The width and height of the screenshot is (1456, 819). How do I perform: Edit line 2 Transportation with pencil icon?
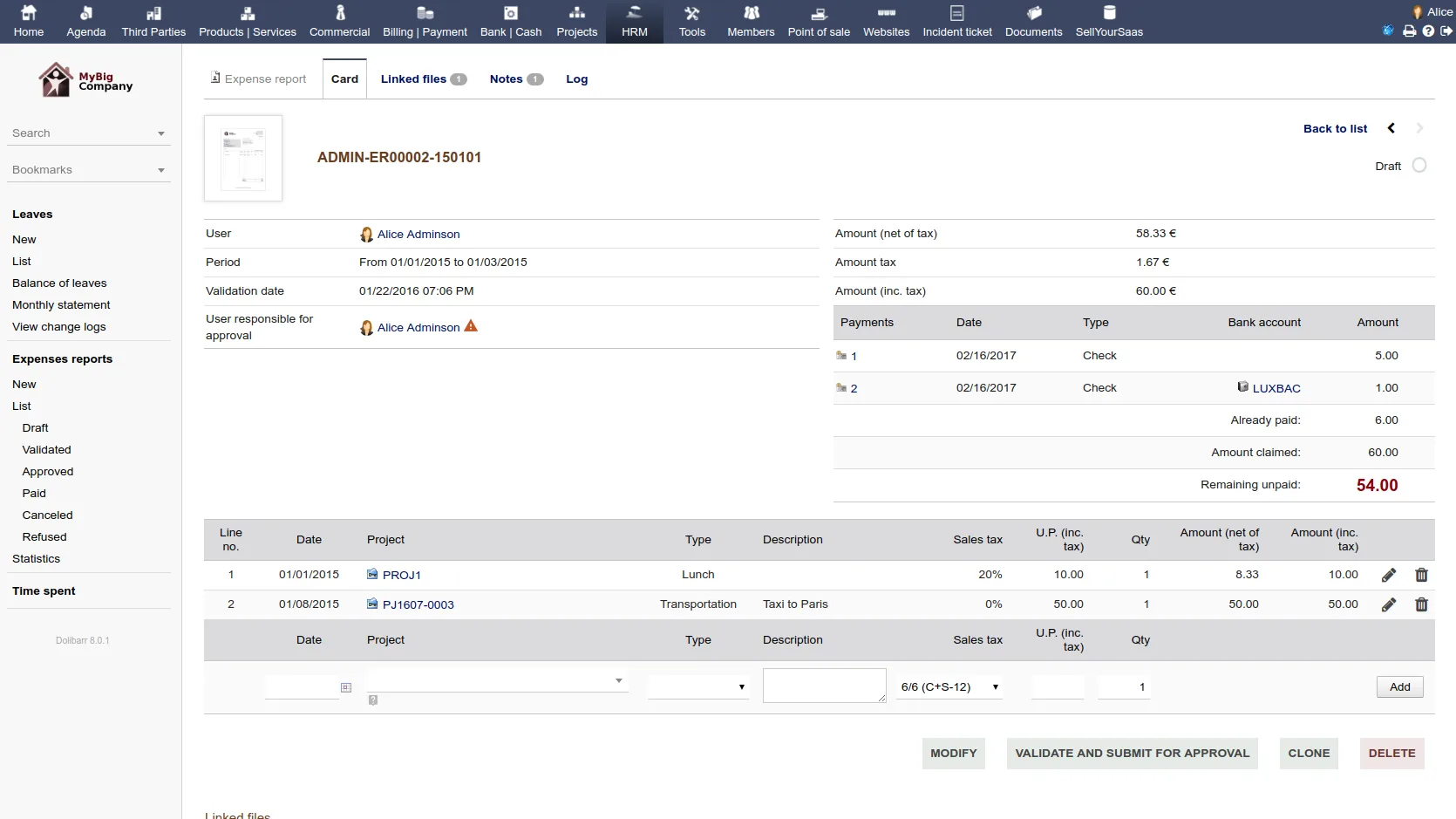tap(1389, 604)
